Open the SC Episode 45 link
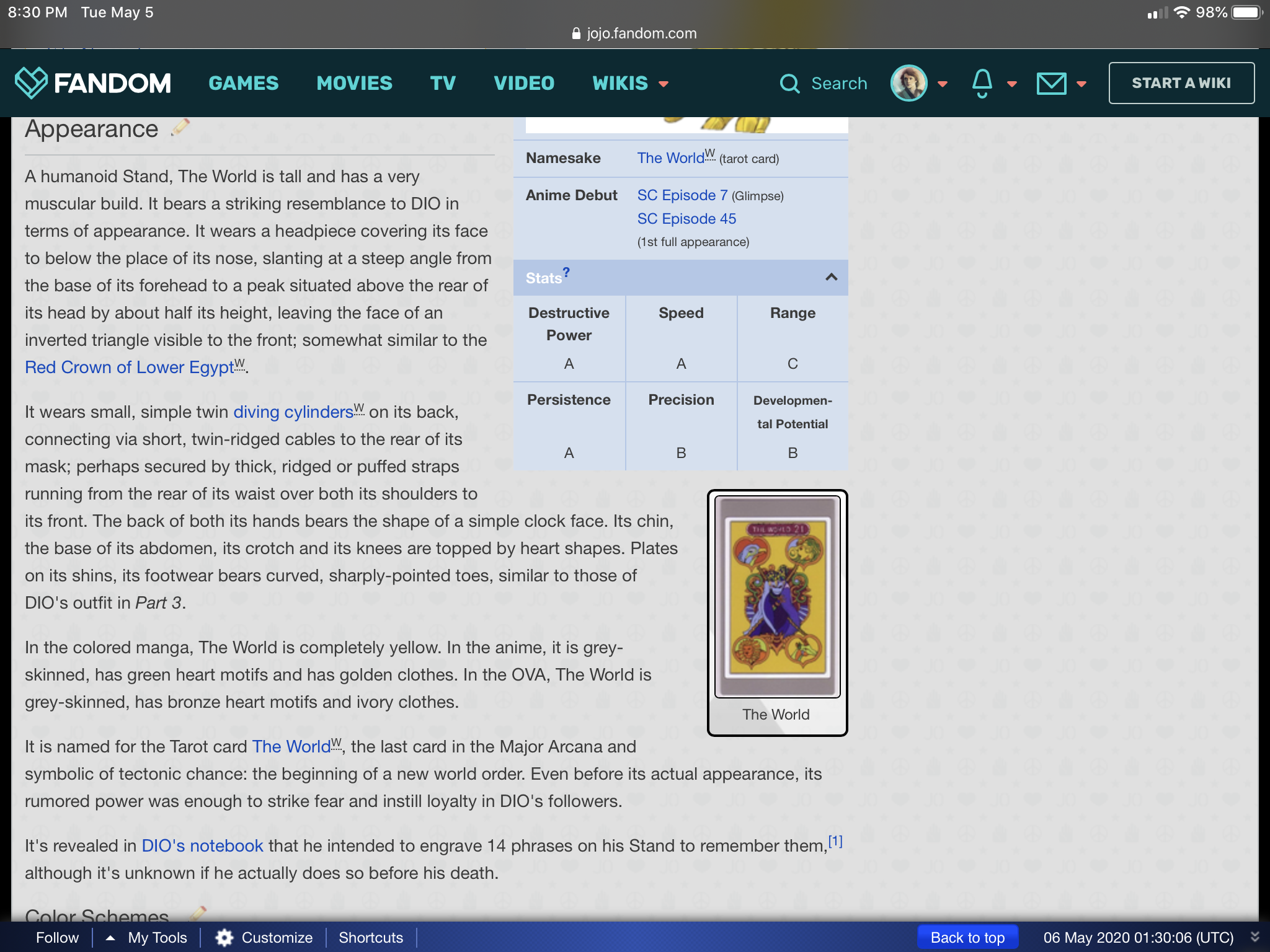This screenshot has height=952, width=1270. pos(686,219)
